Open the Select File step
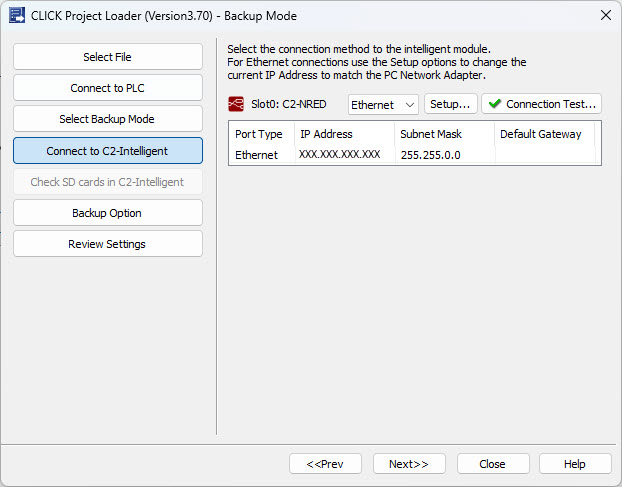 click(108, 57)
